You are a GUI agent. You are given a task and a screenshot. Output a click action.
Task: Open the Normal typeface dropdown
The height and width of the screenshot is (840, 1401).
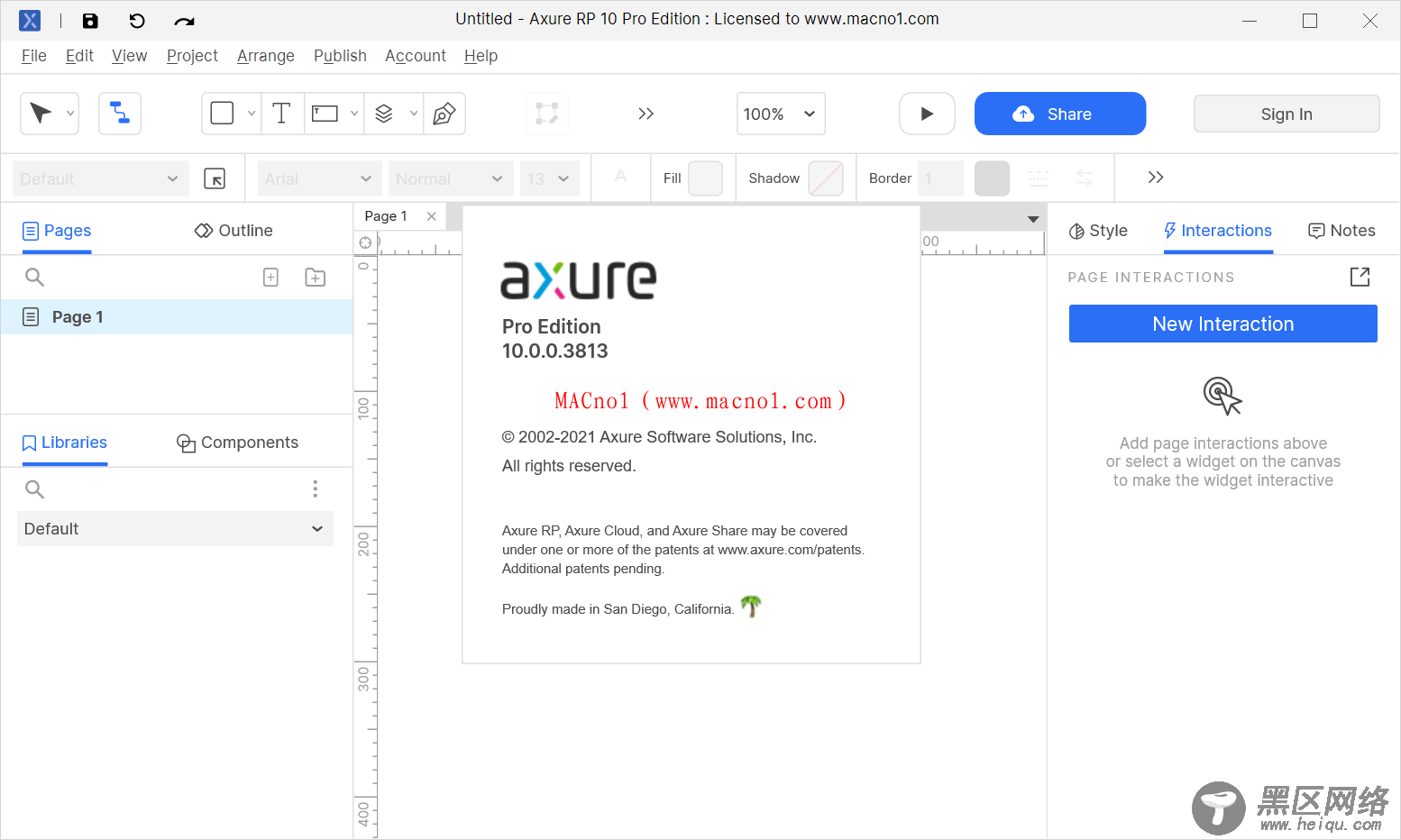[x=451, y=178]
